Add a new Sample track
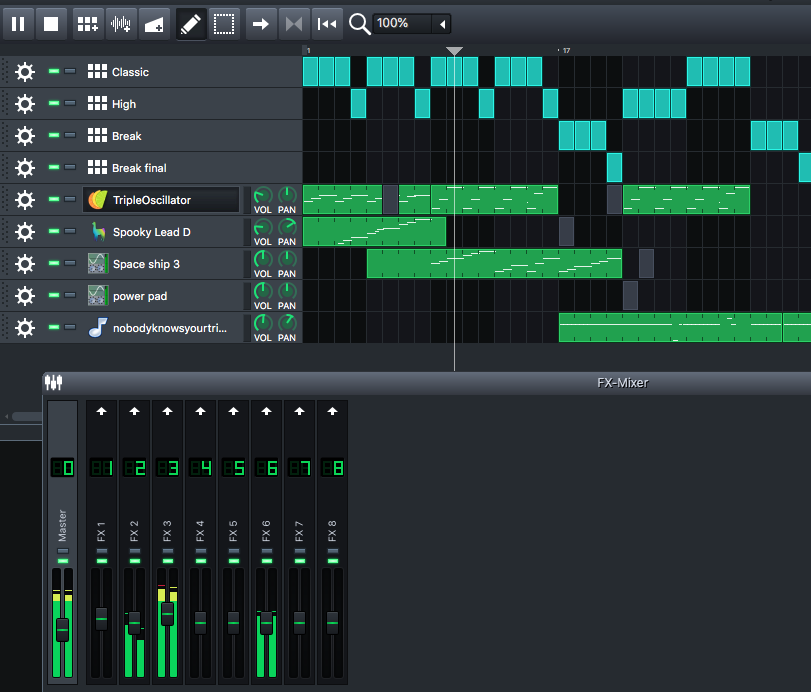The height and width of the screenshot is (692, 811). coord(120,23)
